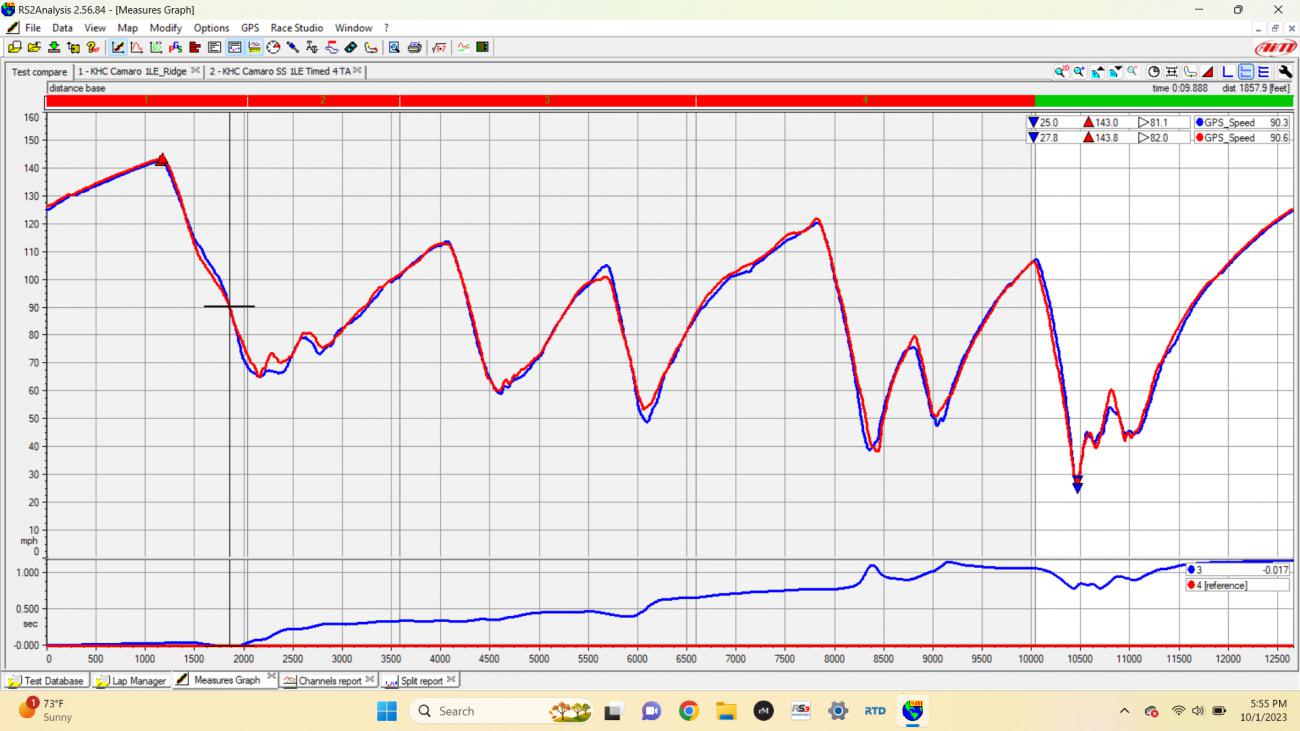Click the RTD taskbar icon
This screenshot has width=1300, height=731.
(x=875, y=711)
